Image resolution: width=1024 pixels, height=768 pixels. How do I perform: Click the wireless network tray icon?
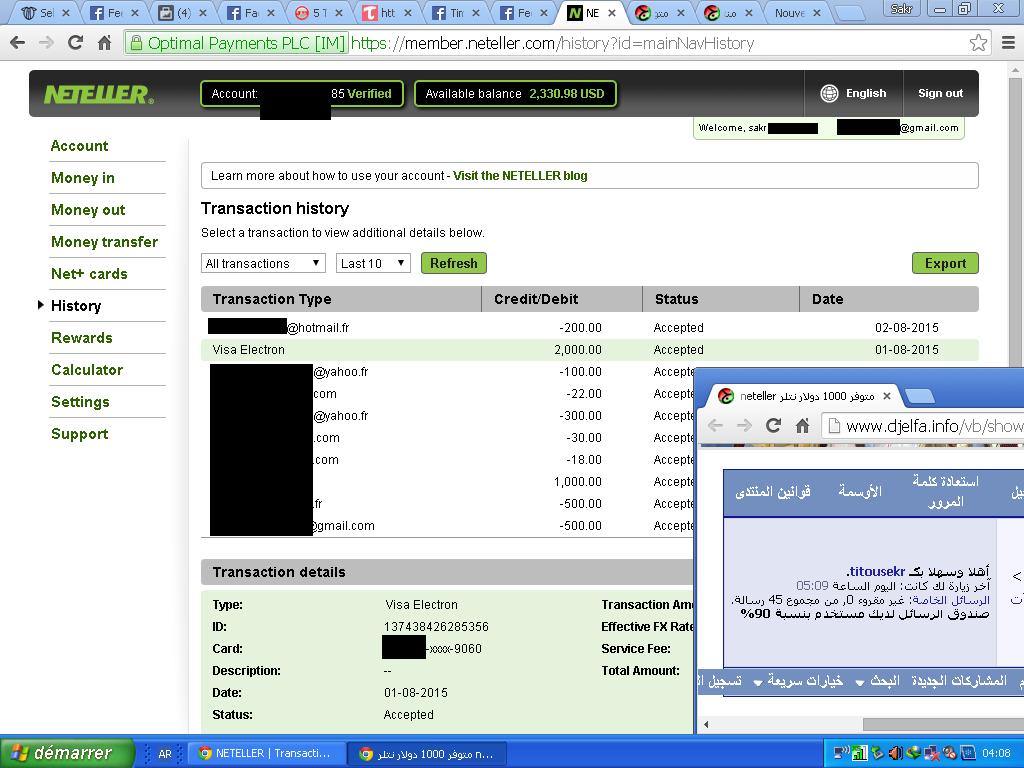tap(842, 753)
